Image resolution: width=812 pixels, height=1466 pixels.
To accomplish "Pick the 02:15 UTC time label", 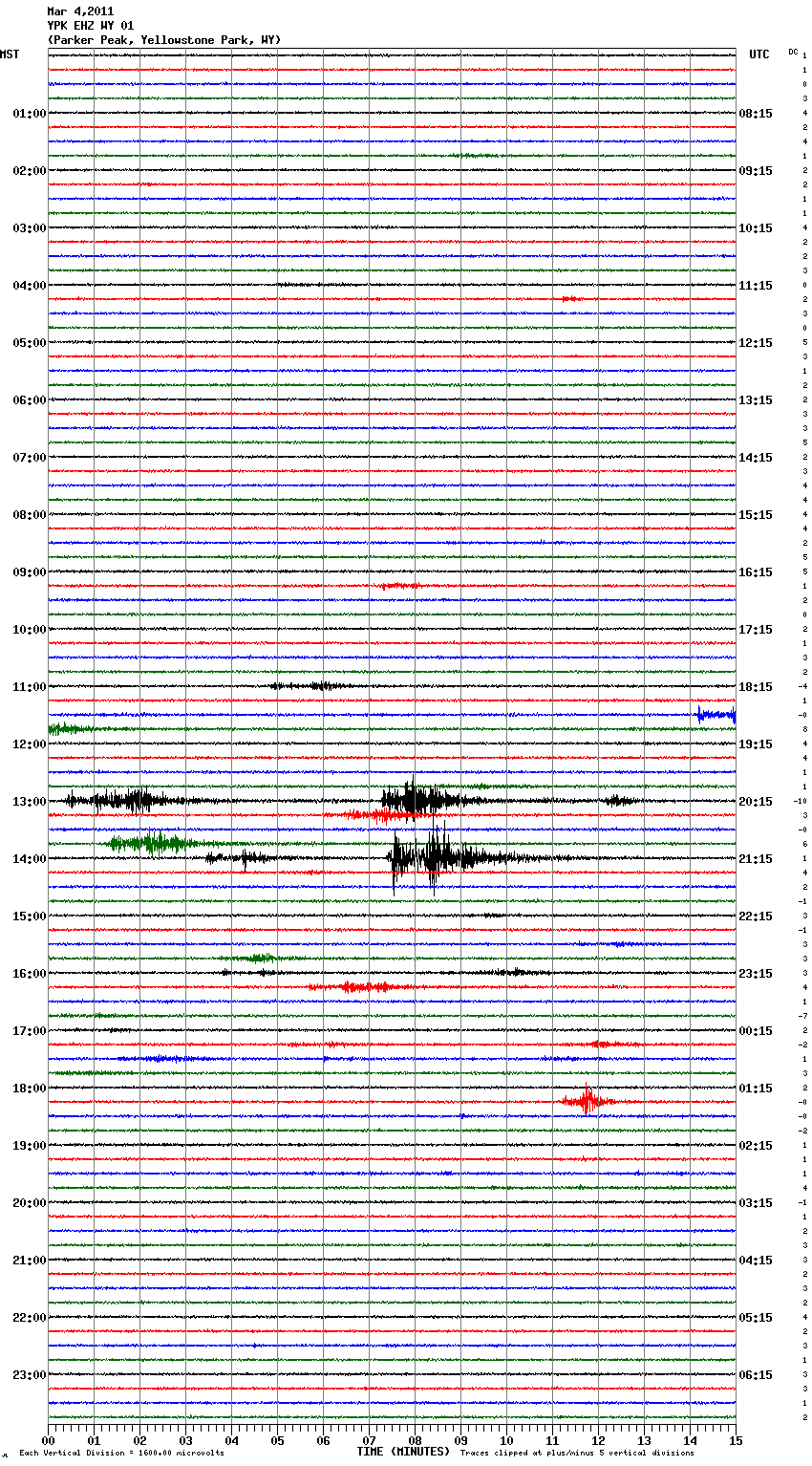I will point(756,1146).
